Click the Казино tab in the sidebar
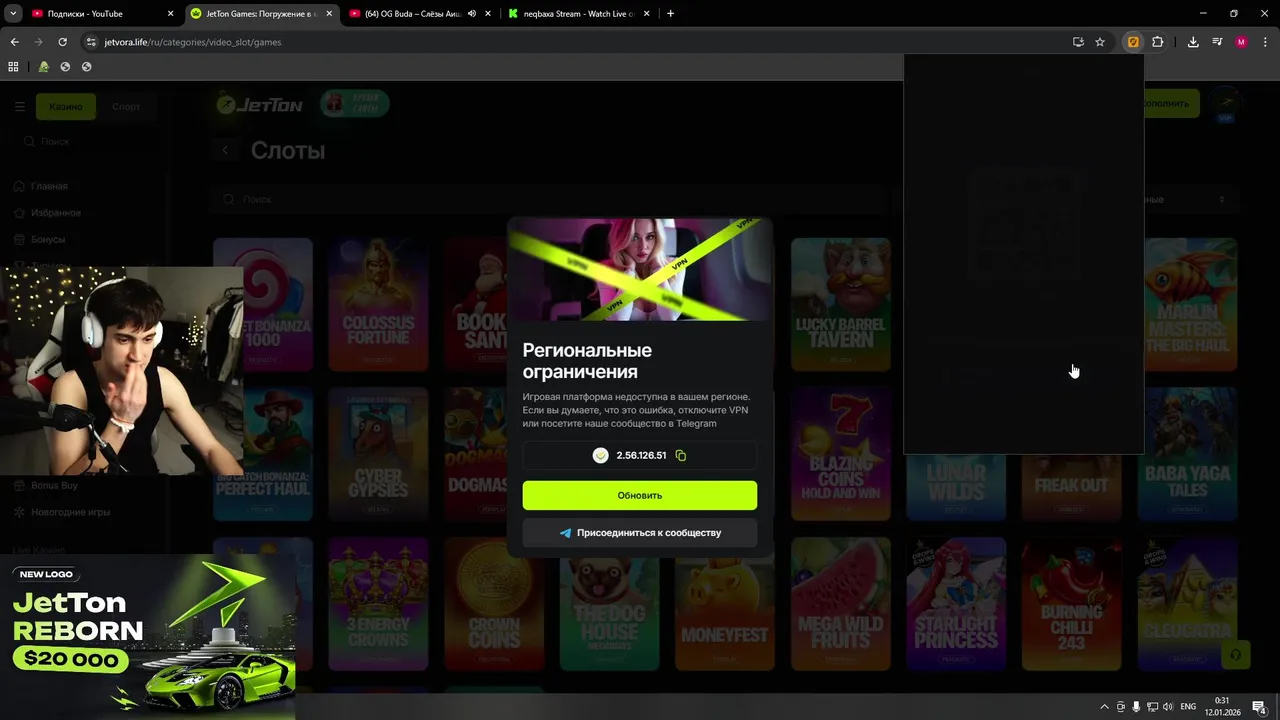 [x=66, y=106]
